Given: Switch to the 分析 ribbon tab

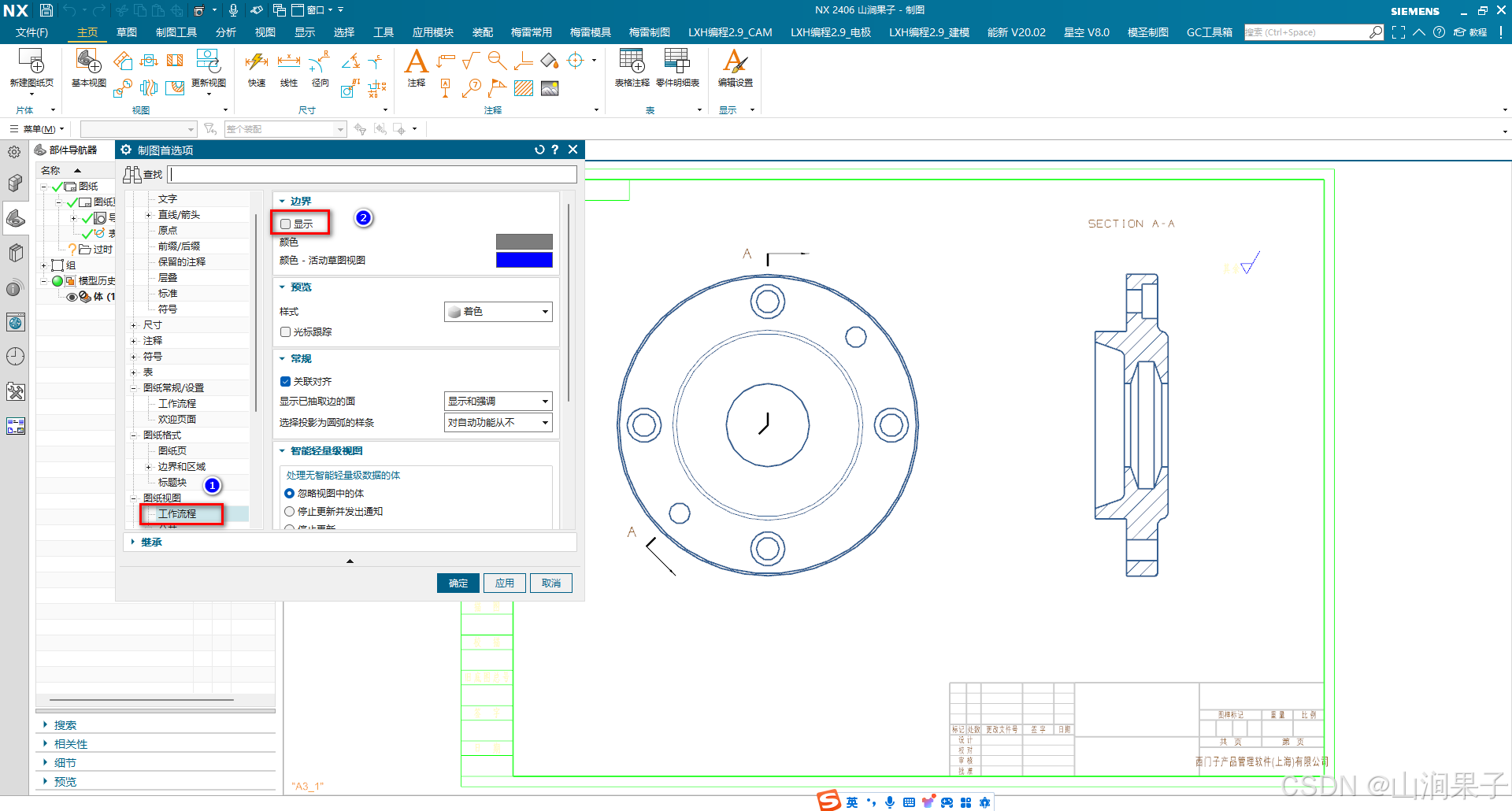Looking at the screenshot, I should pyautogui.click(x=226, y=32).
